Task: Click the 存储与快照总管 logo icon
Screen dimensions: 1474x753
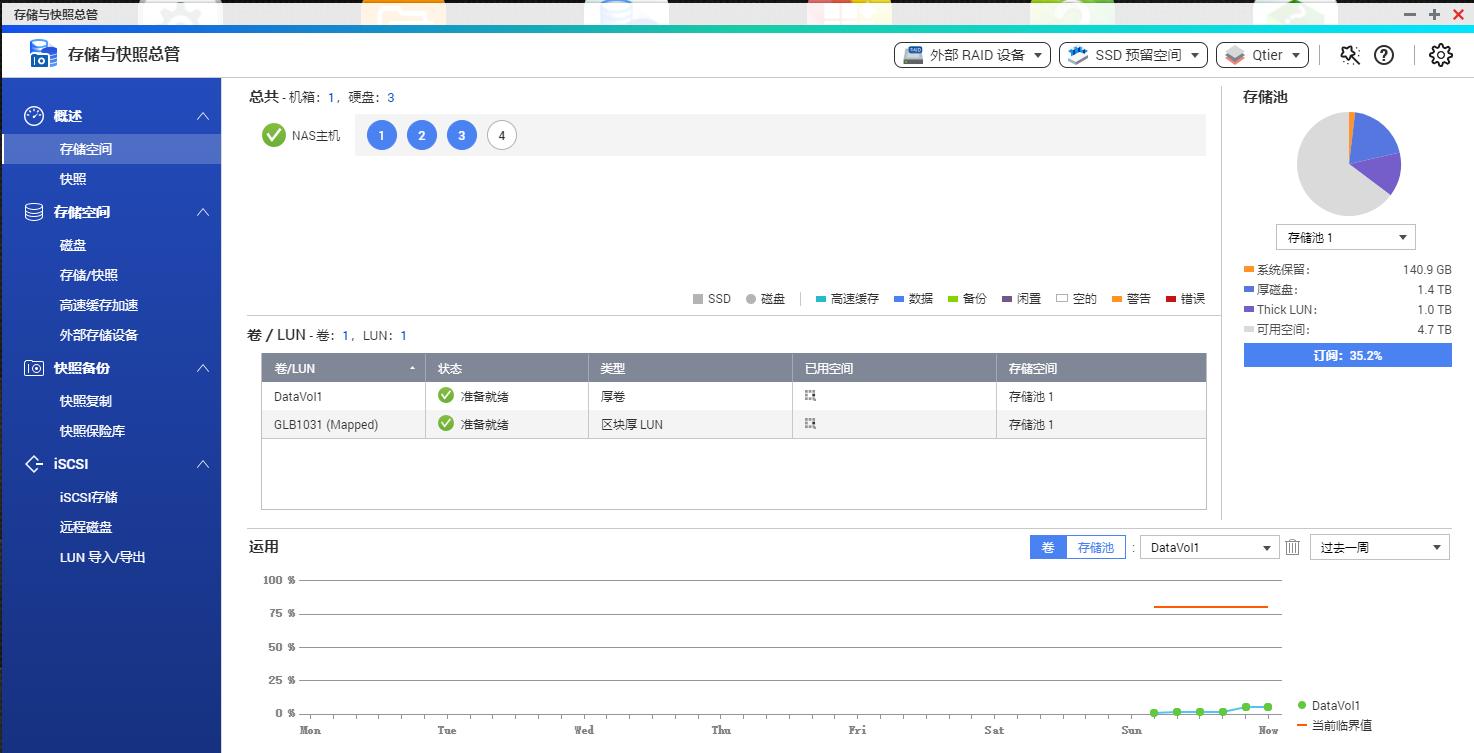Action: (x=42, y=52)
